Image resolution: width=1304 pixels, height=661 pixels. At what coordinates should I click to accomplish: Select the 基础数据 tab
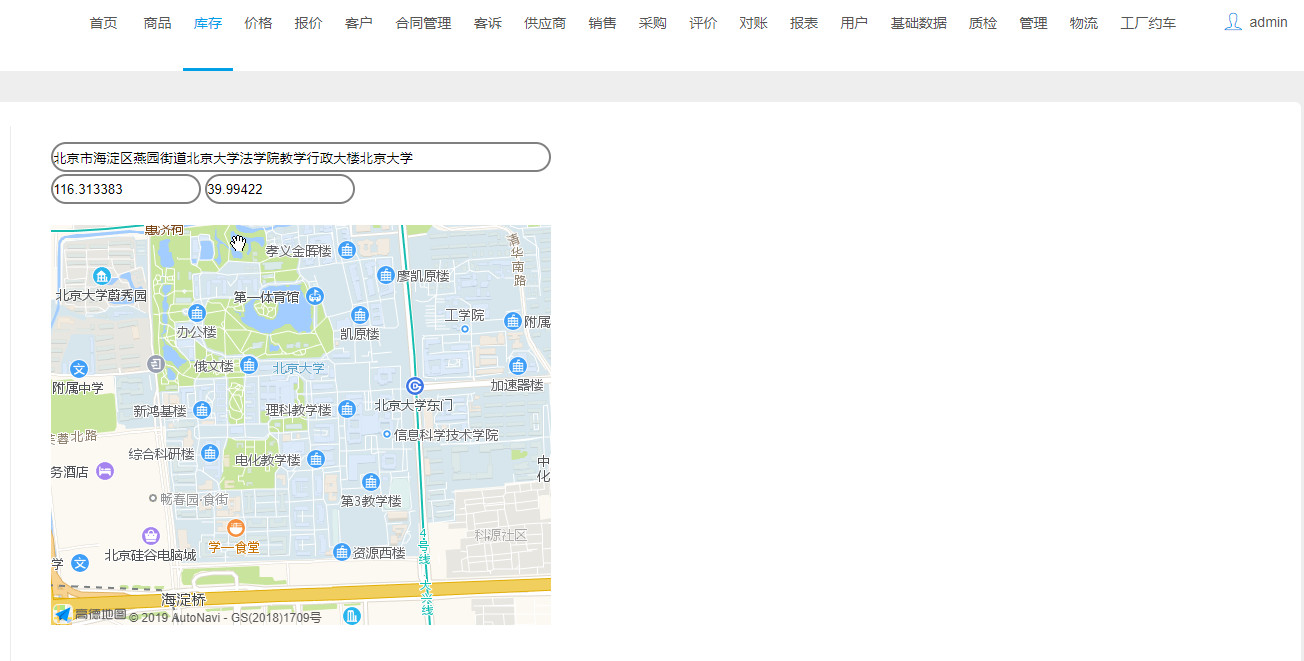918,22
